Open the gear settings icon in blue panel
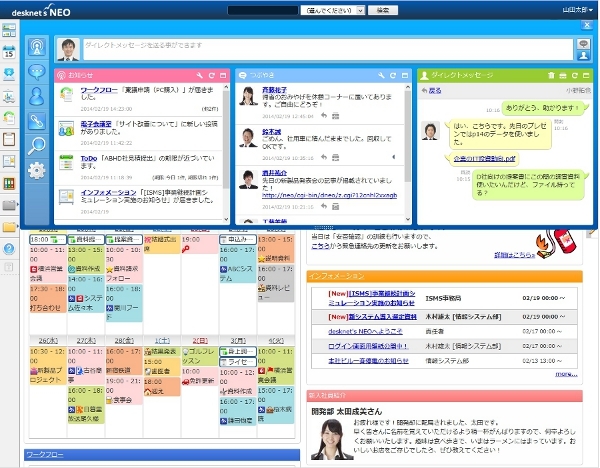This screenshot has height=468, width=600. point(37,170)
